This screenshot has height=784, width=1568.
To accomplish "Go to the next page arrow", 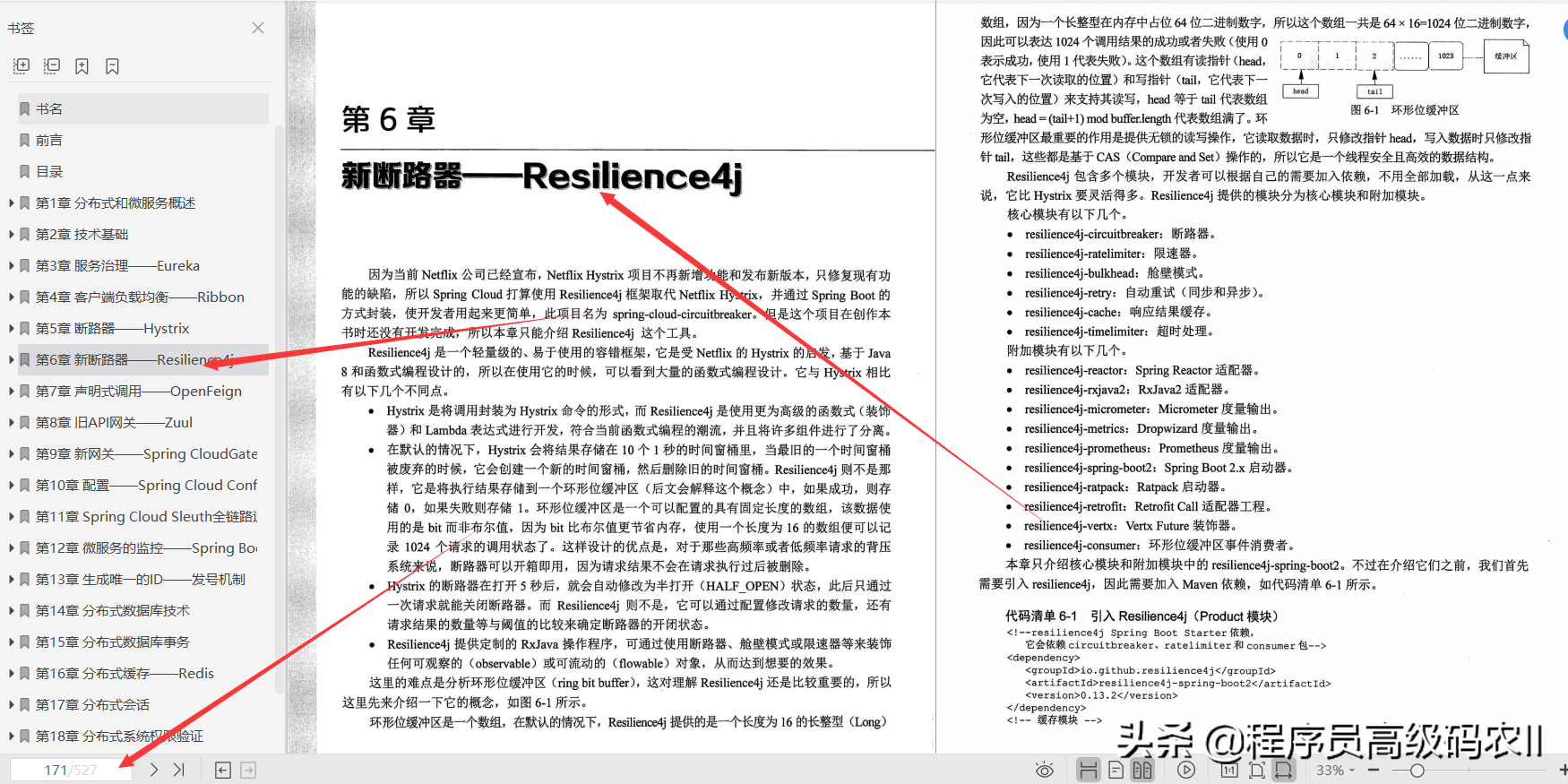I will (154, 770).
